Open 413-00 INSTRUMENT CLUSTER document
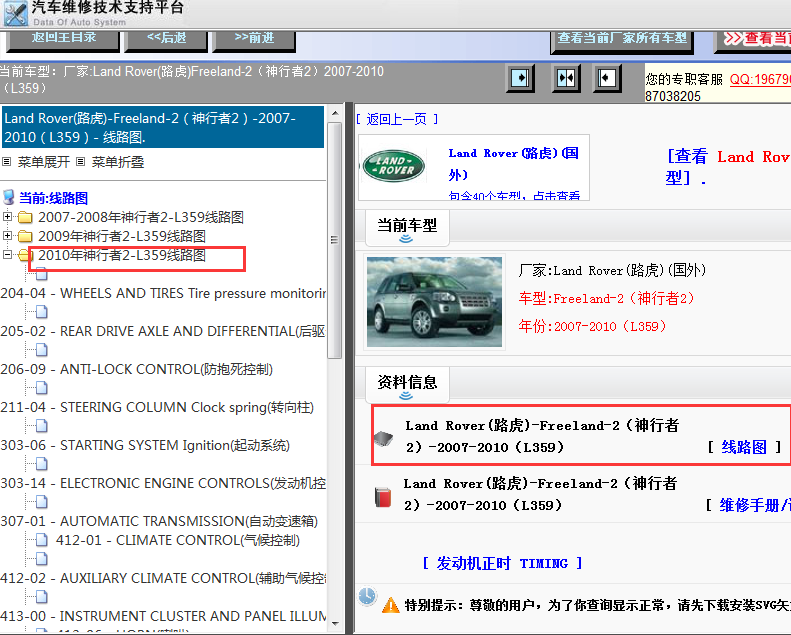791x635 pixels. coord(163,616)
